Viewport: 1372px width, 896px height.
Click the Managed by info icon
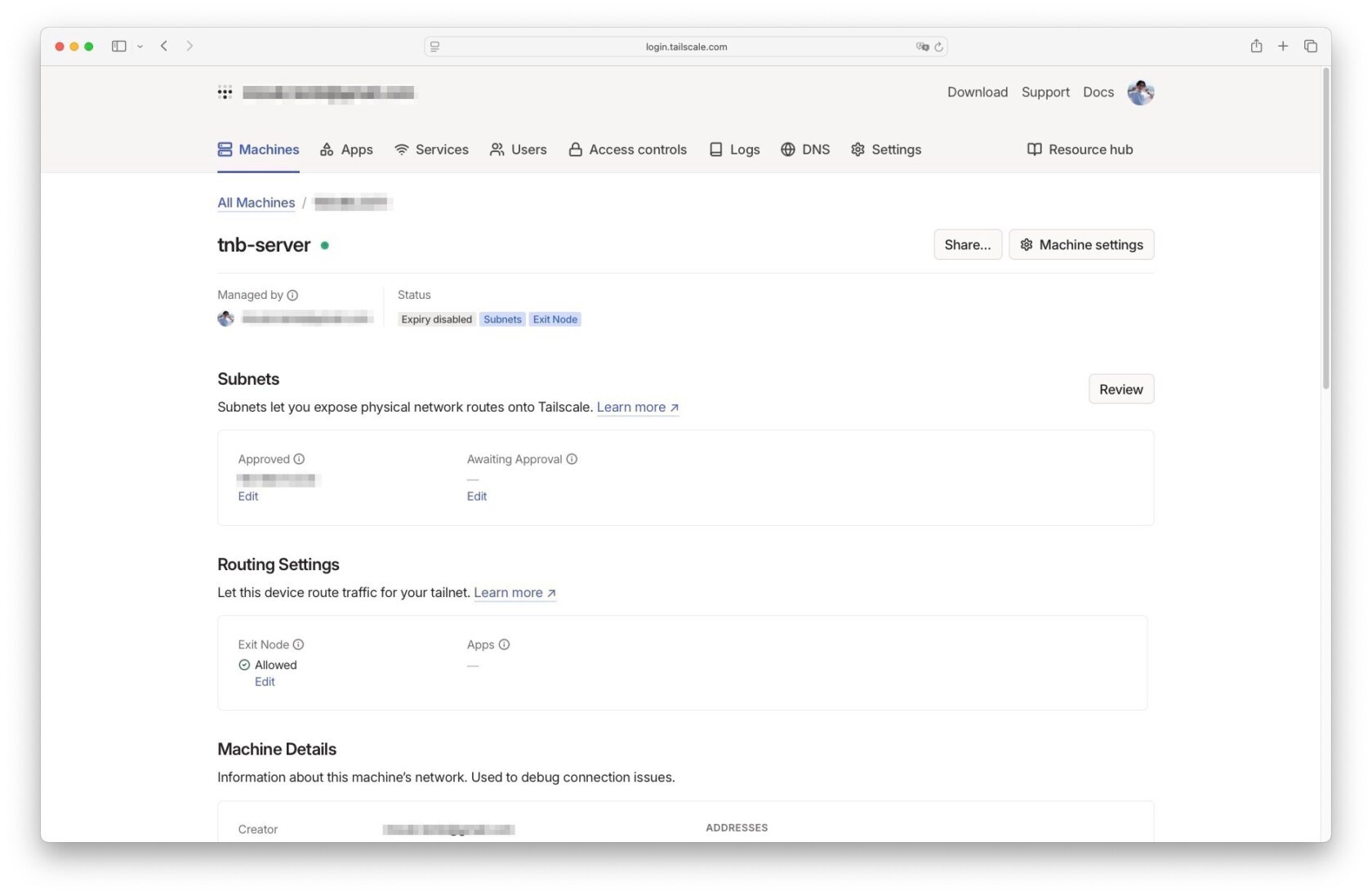[x=292, y=295]
